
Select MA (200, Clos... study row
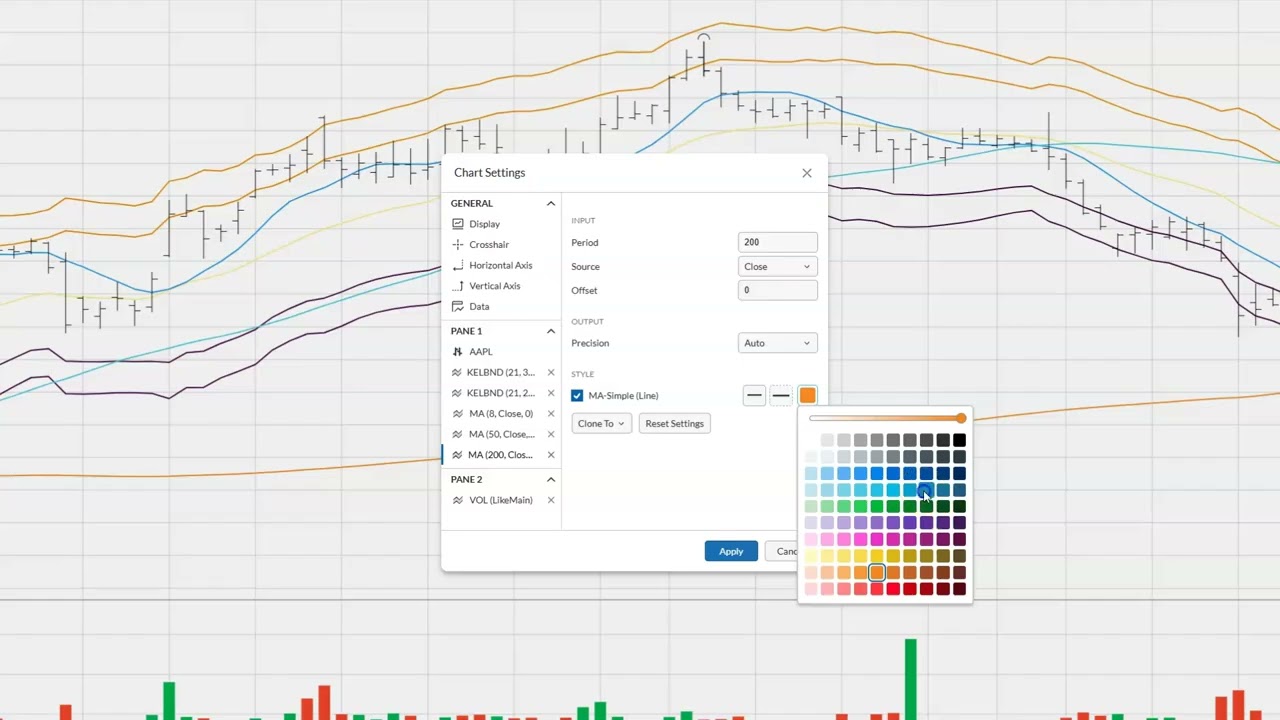coord(500,455)
